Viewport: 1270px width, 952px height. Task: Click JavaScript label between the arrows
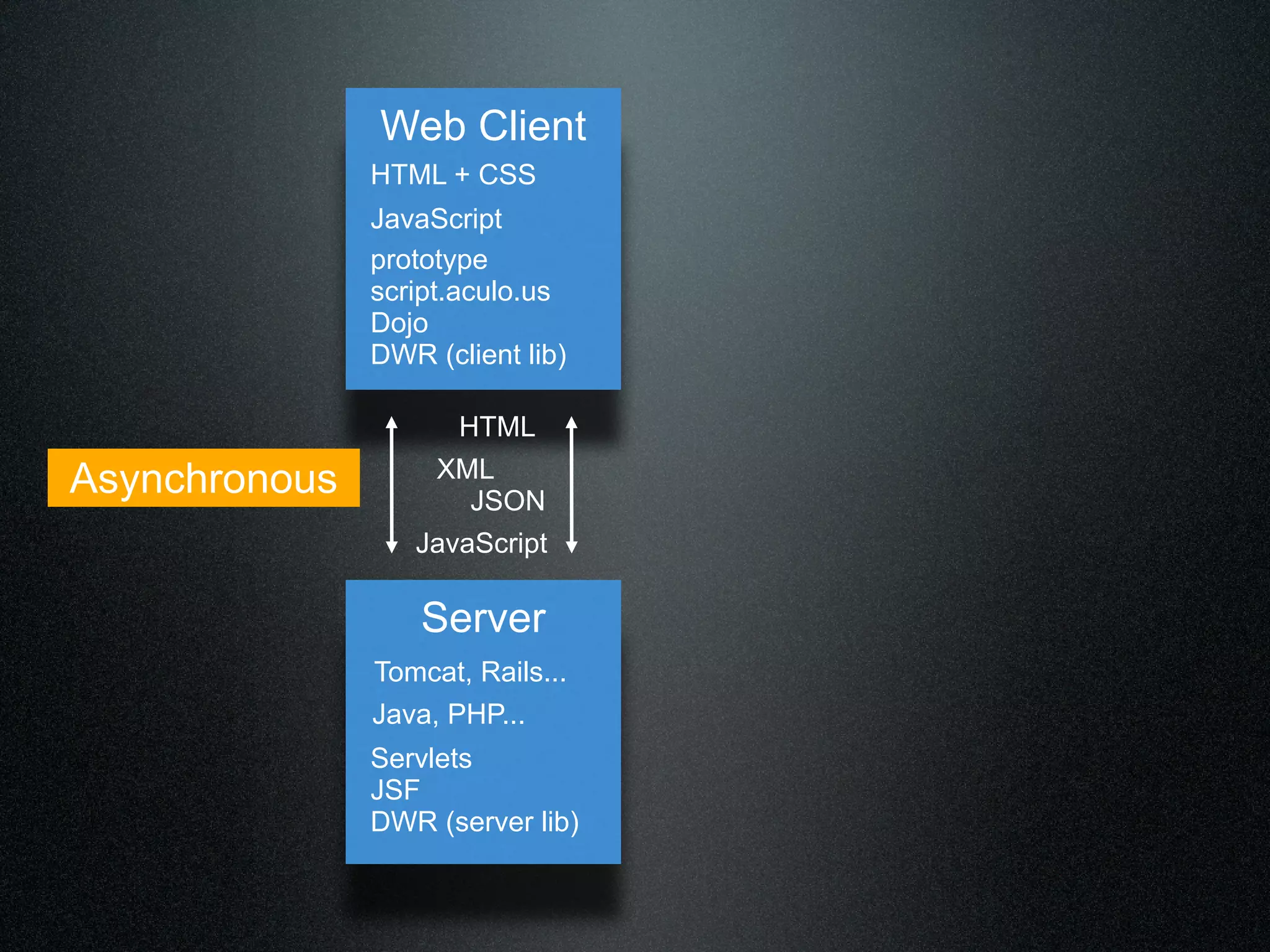(x=481, y=544)
